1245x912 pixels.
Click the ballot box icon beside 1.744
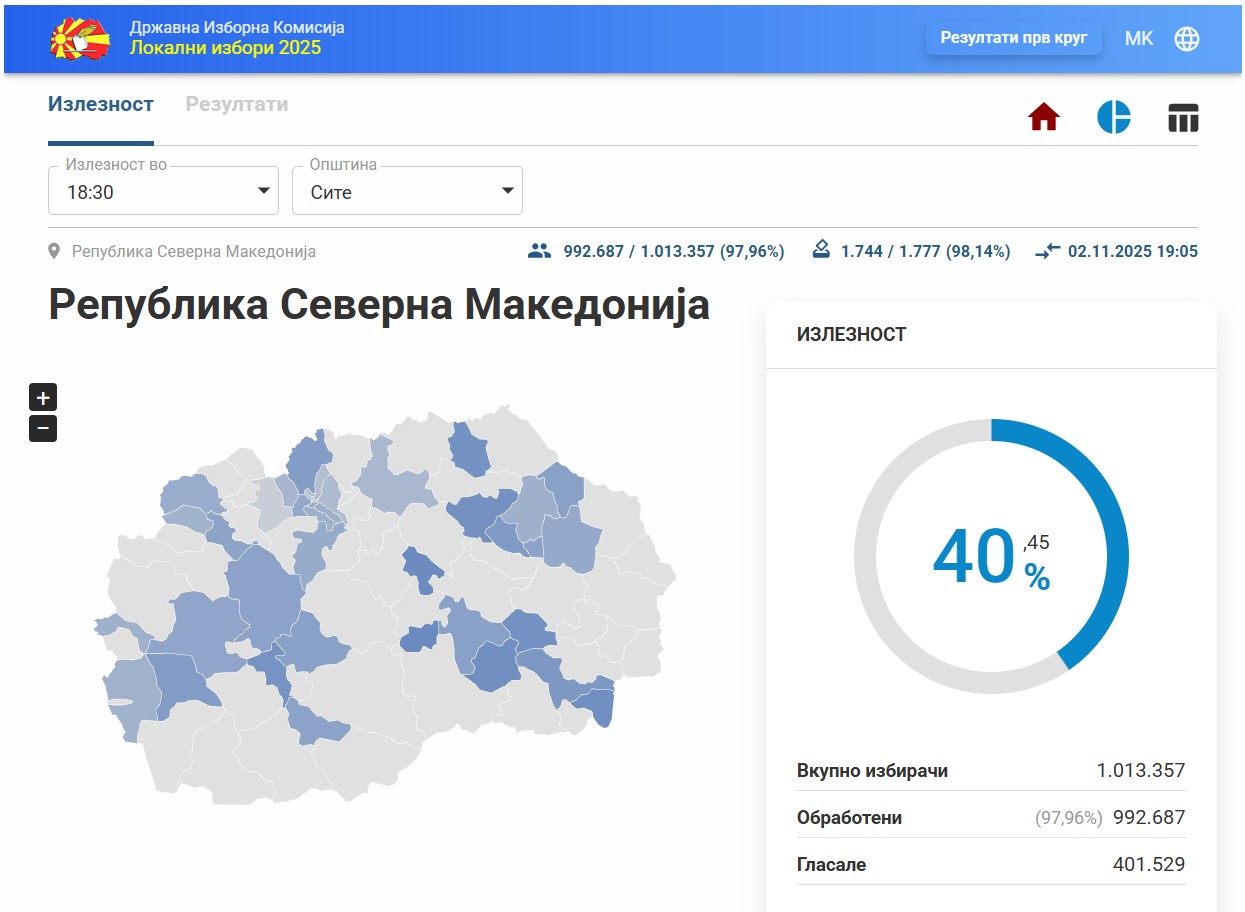(x=823, y=251)
